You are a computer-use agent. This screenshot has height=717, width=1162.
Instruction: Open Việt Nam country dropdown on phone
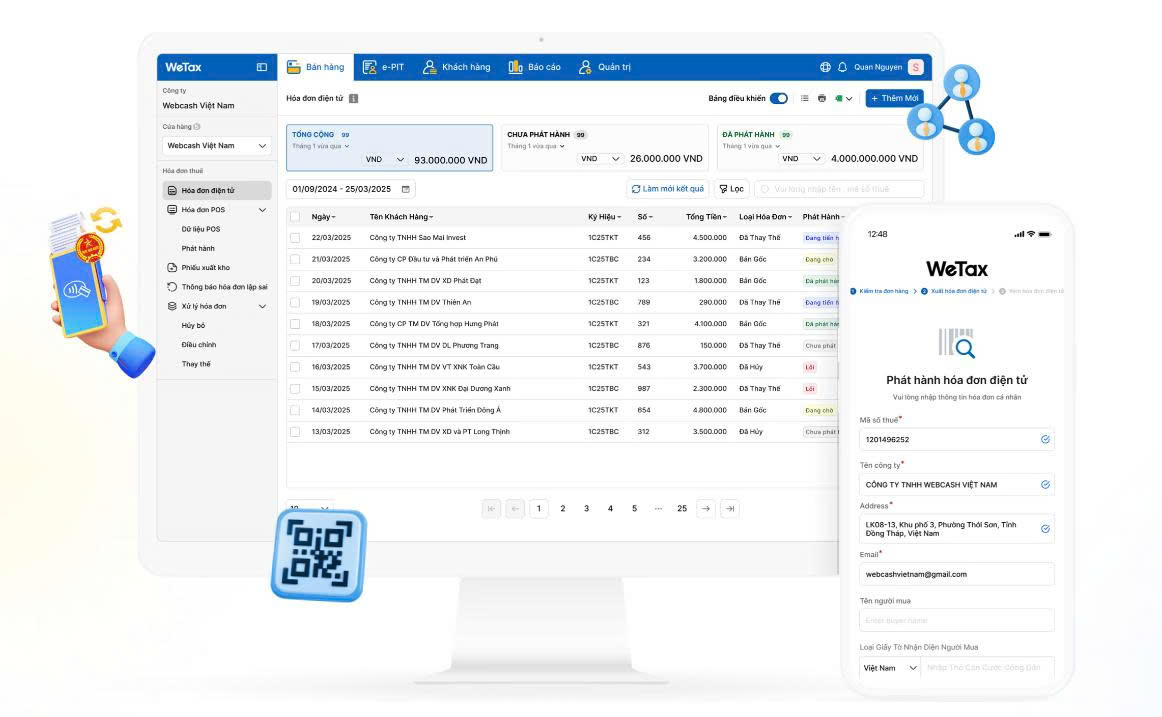pos(890,668)
